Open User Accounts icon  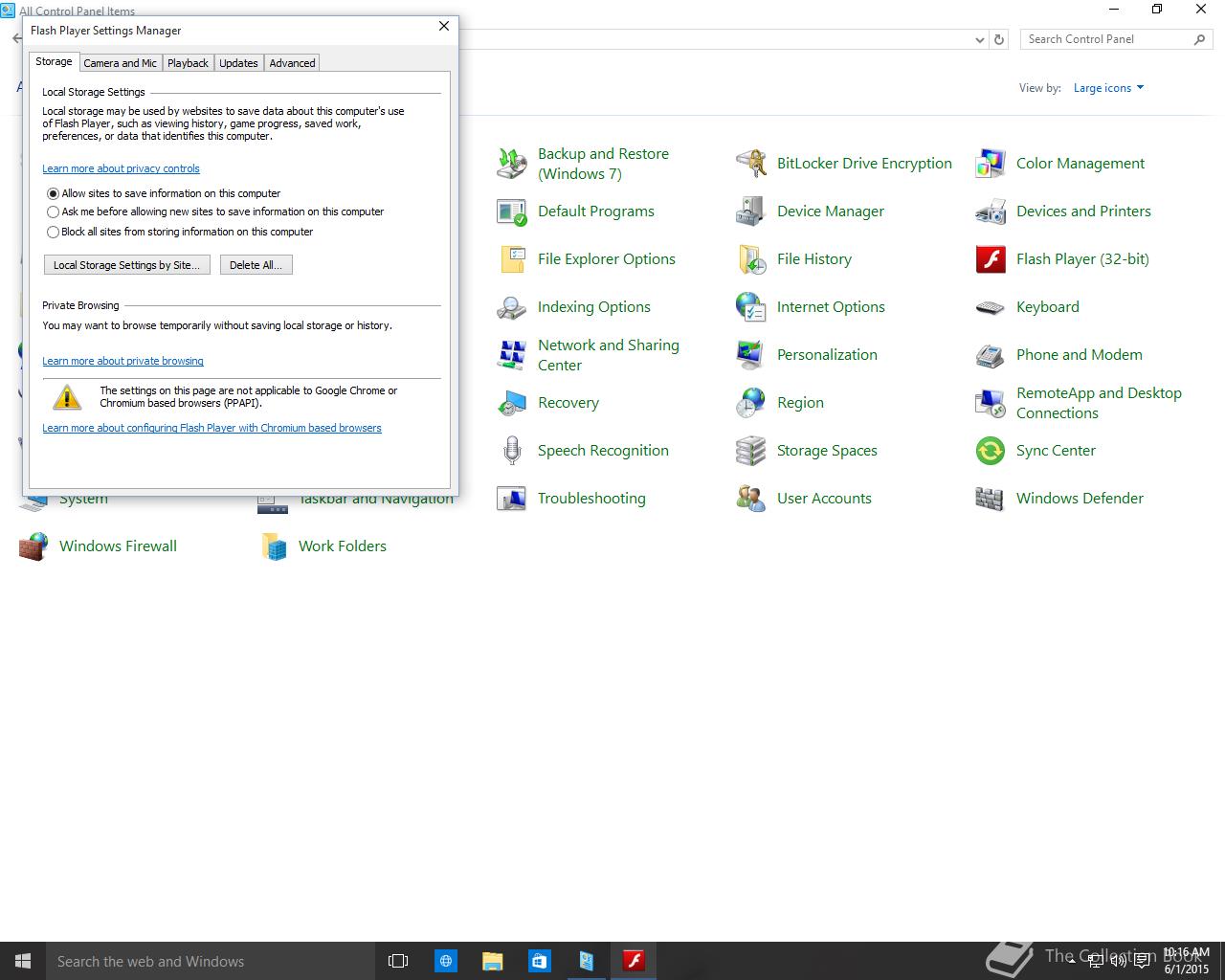pos(751,499)
